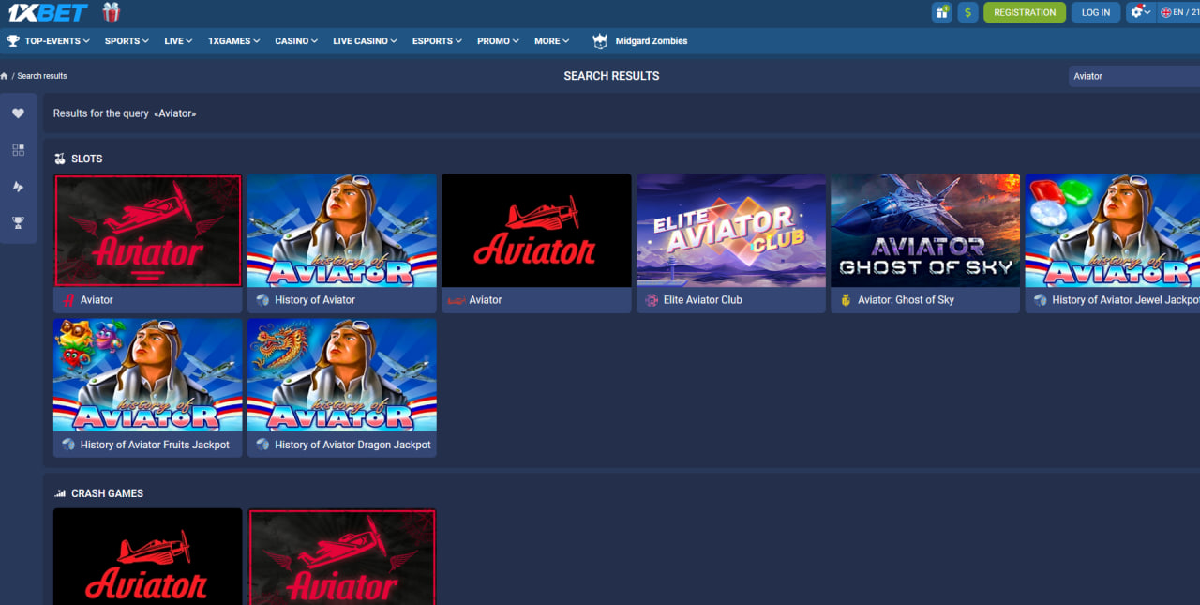Open the red gift box promo icon
Viewport: 1200px width, 605px height.
[111, 13]
